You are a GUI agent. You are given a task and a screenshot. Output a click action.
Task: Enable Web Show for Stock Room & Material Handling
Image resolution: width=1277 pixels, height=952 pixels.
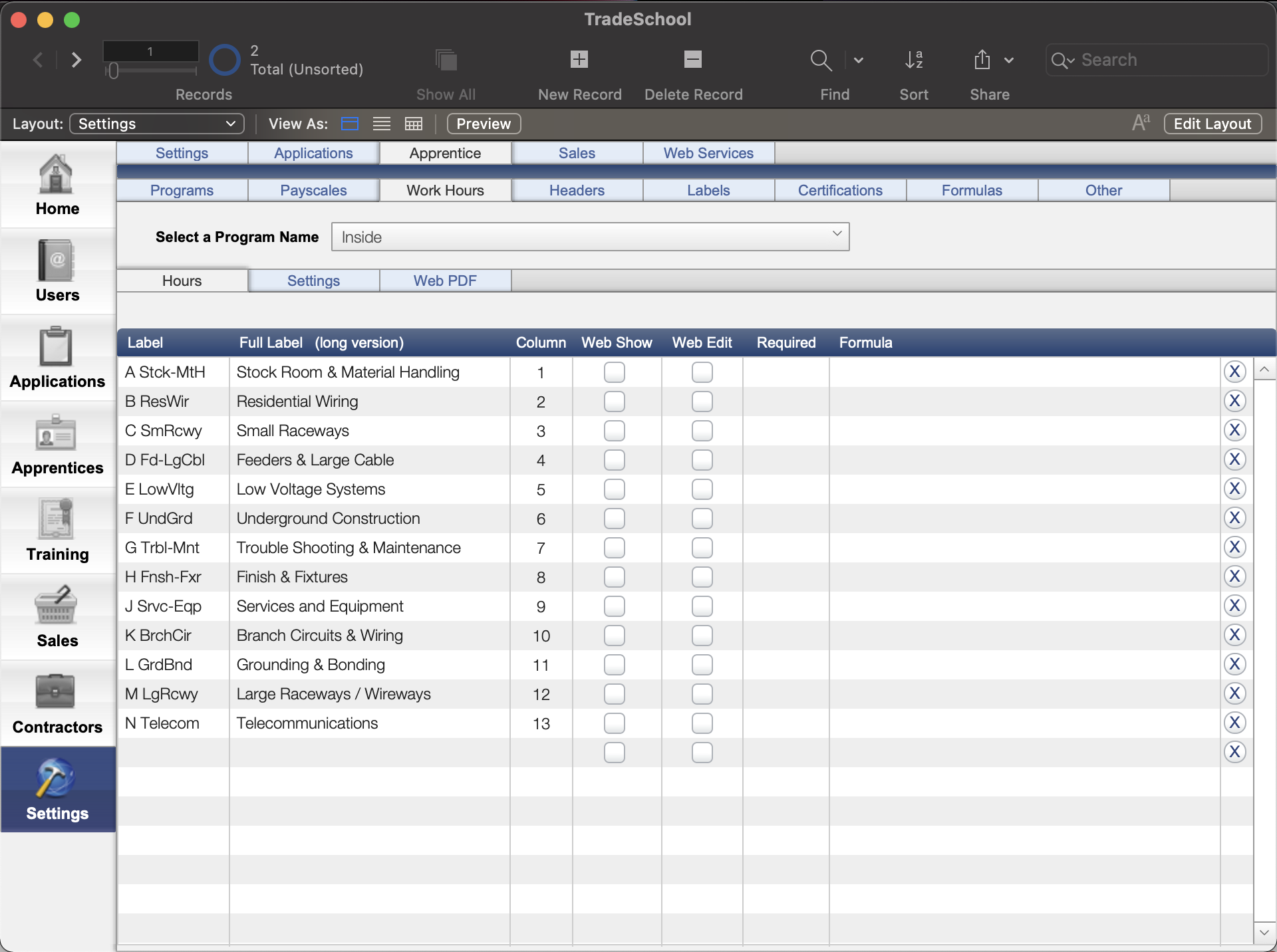click(615, 372)
